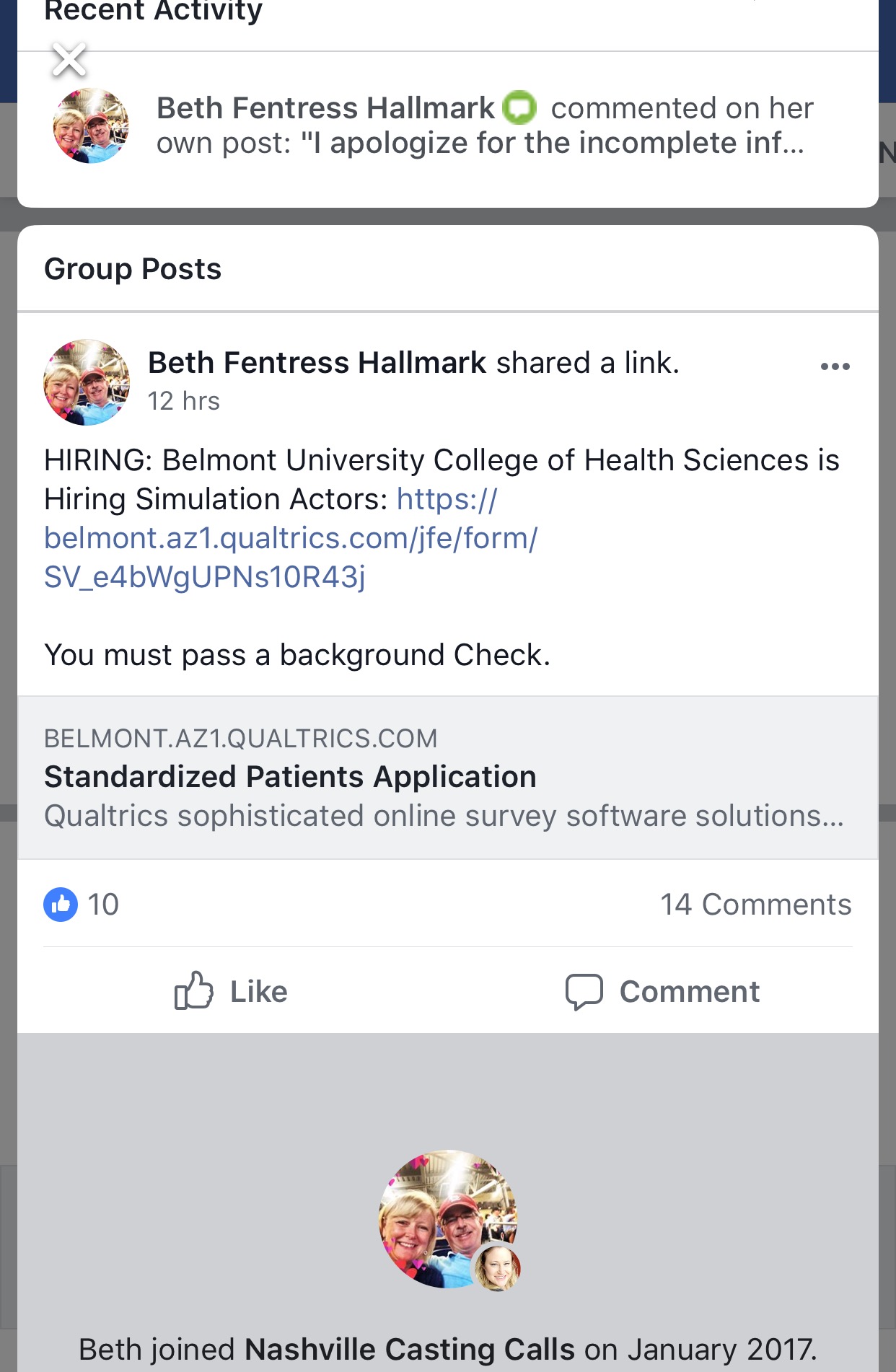Tap the thumbs-up outline icon
The height and width of the screenshot is (1372, 896).
[x=193, y=990]
